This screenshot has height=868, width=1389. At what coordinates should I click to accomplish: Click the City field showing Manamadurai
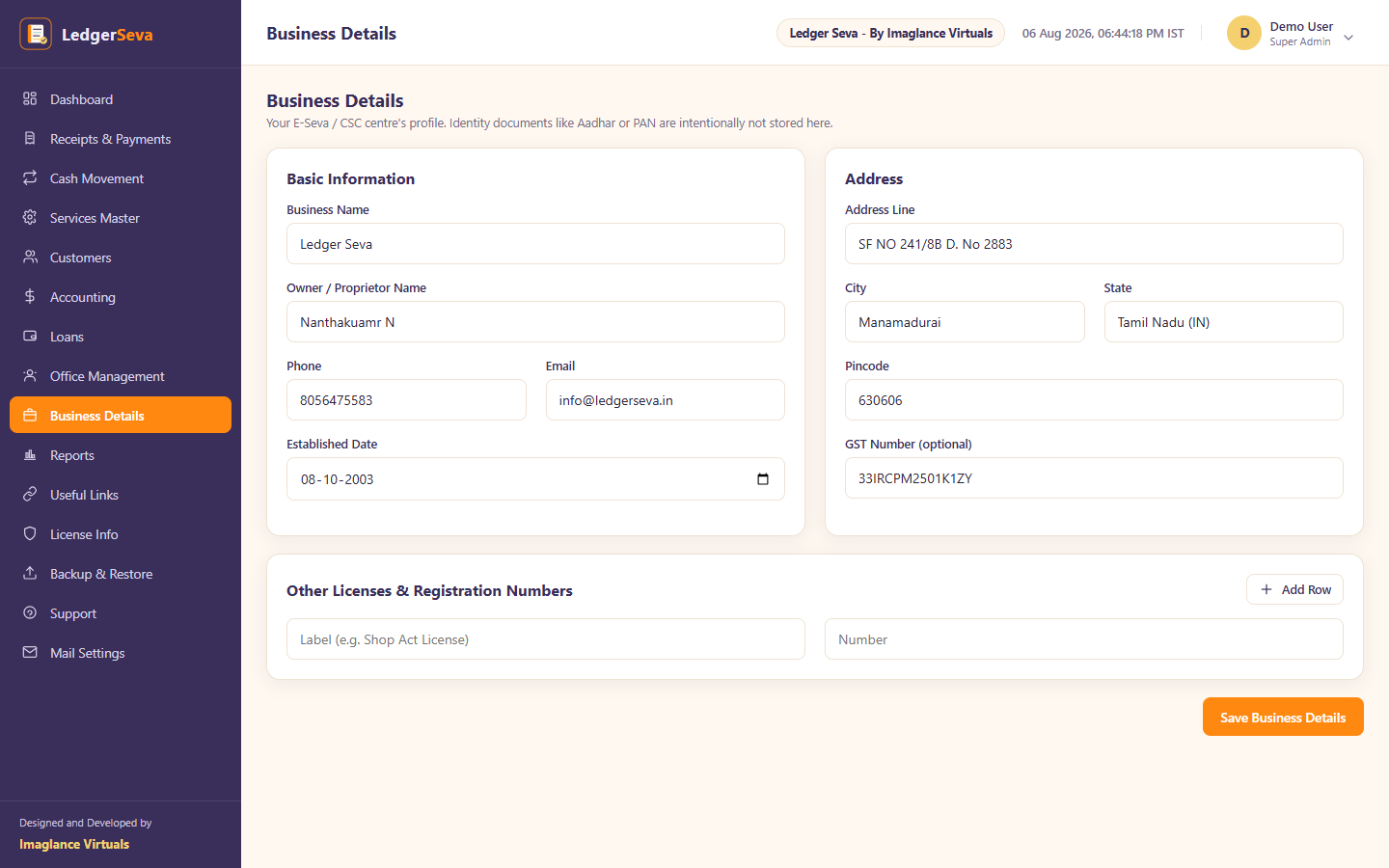[965, 322]
